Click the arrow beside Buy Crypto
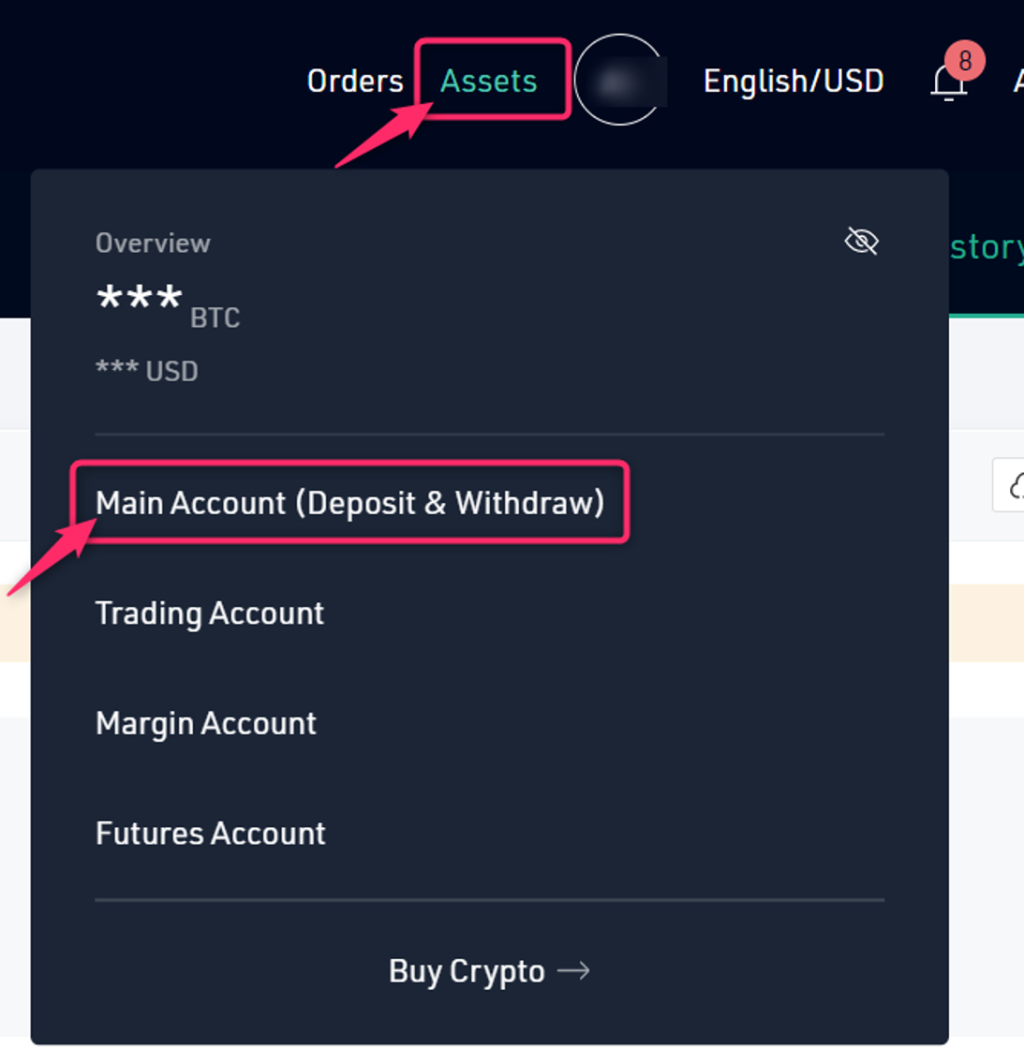The image size is (1024, 1063). click(573, 971)
